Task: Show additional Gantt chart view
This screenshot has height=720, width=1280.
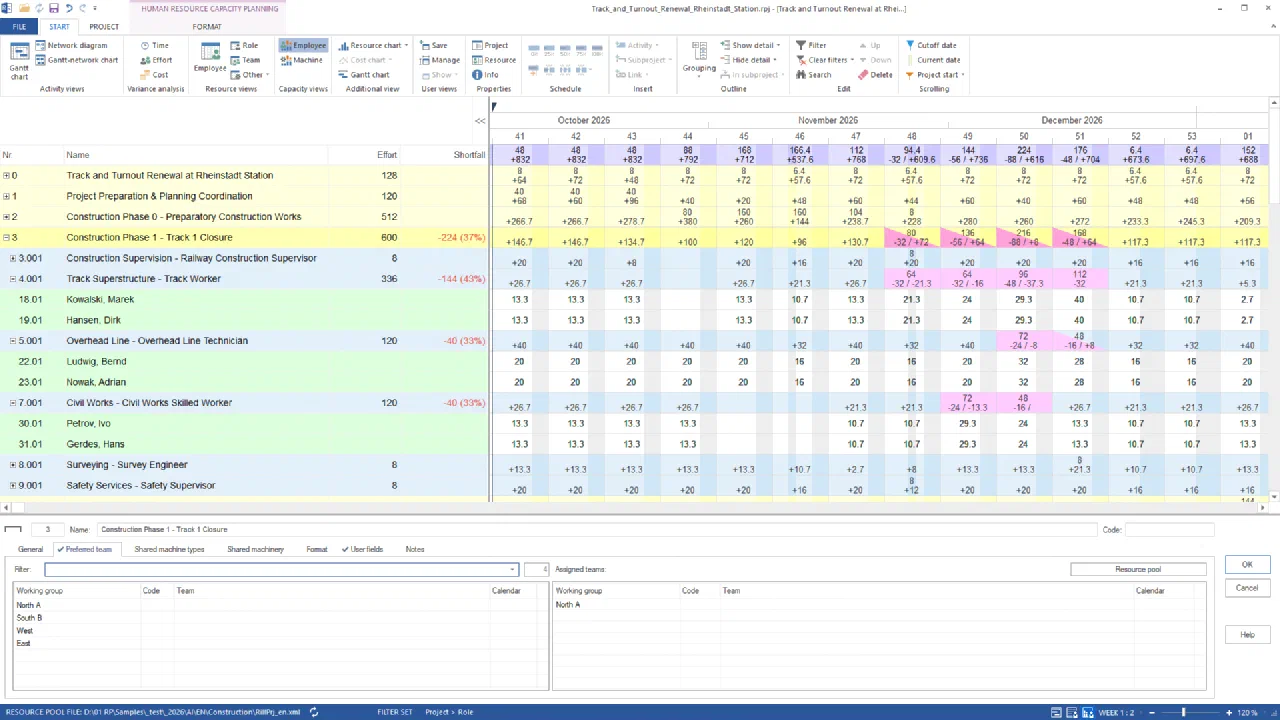Action: point(364,75)
